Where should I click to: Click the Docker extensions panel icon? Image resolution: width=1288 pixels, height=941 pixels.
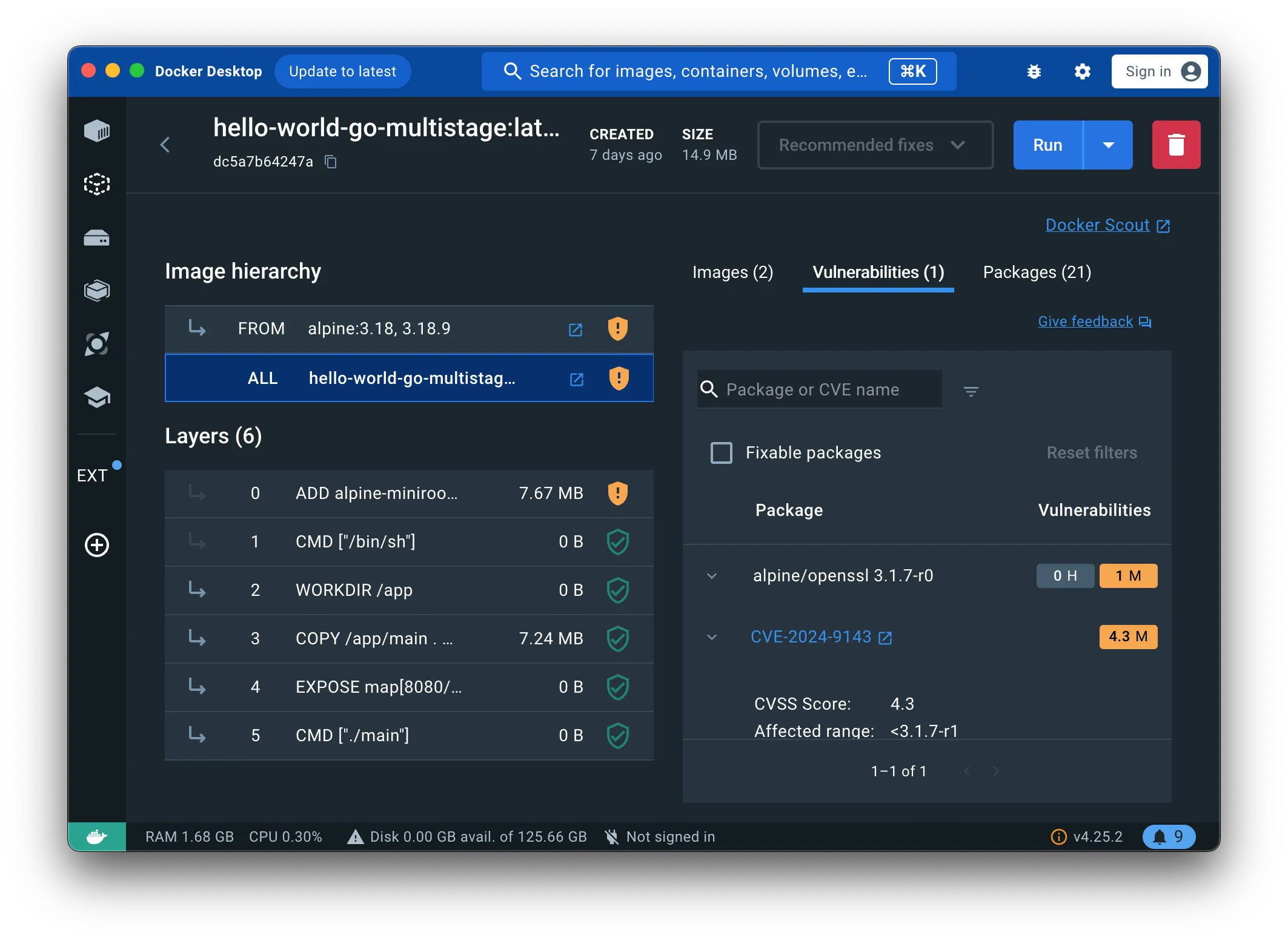click(97, 475)
